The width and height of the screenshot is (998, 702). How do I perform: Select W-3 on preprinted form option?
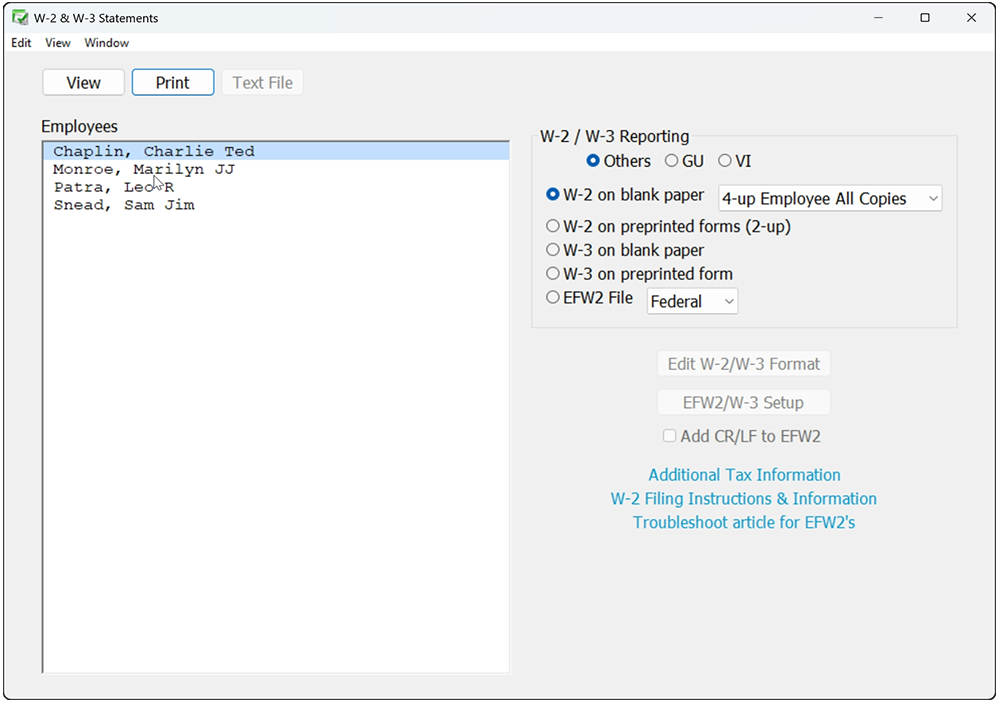pos(552,274)
